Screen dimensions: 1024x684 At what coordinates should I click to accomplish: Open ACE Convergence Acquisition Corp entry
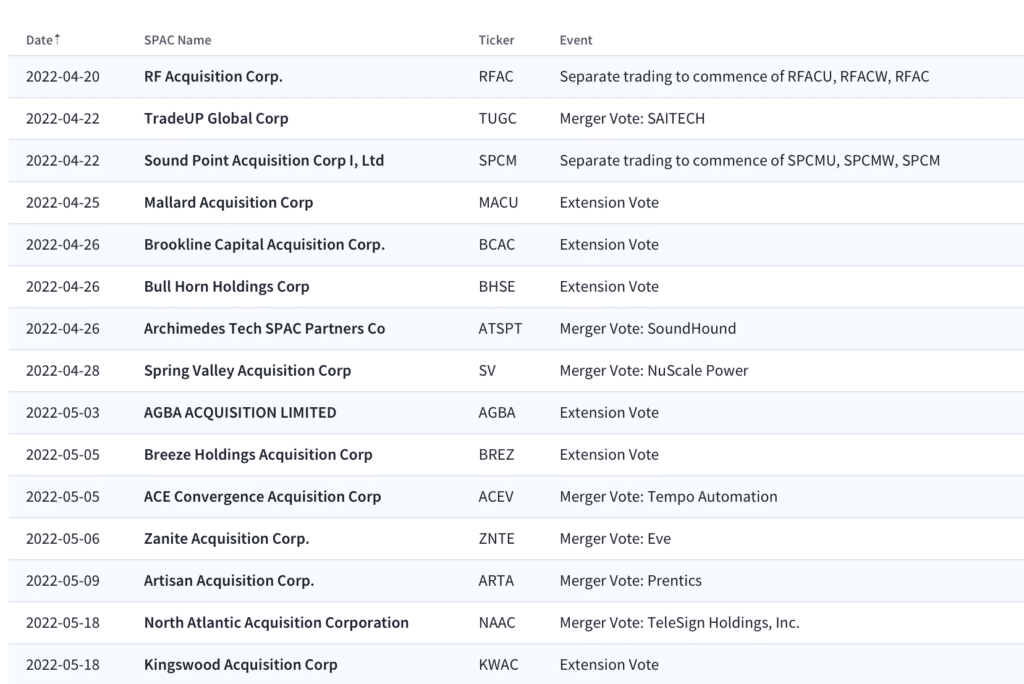click(263, 497)
